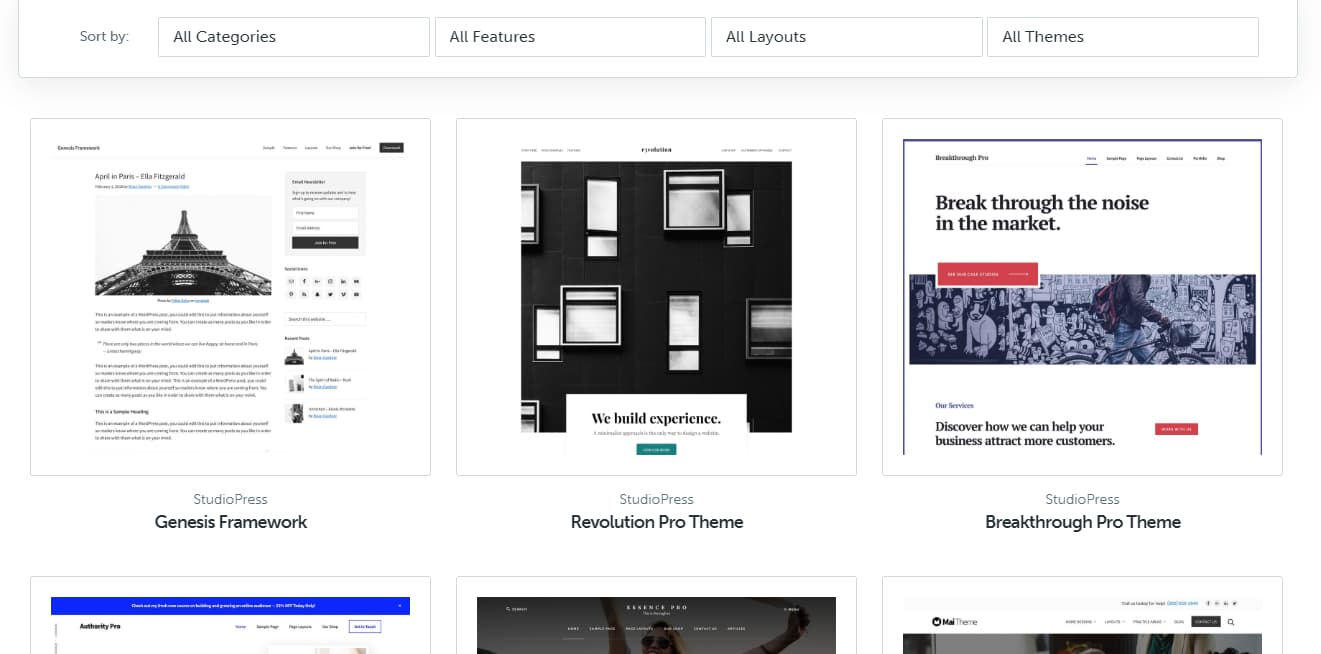Open the All Categories dropdown
The width and height of the screenshot is (1321, 654).
[293, 36]
